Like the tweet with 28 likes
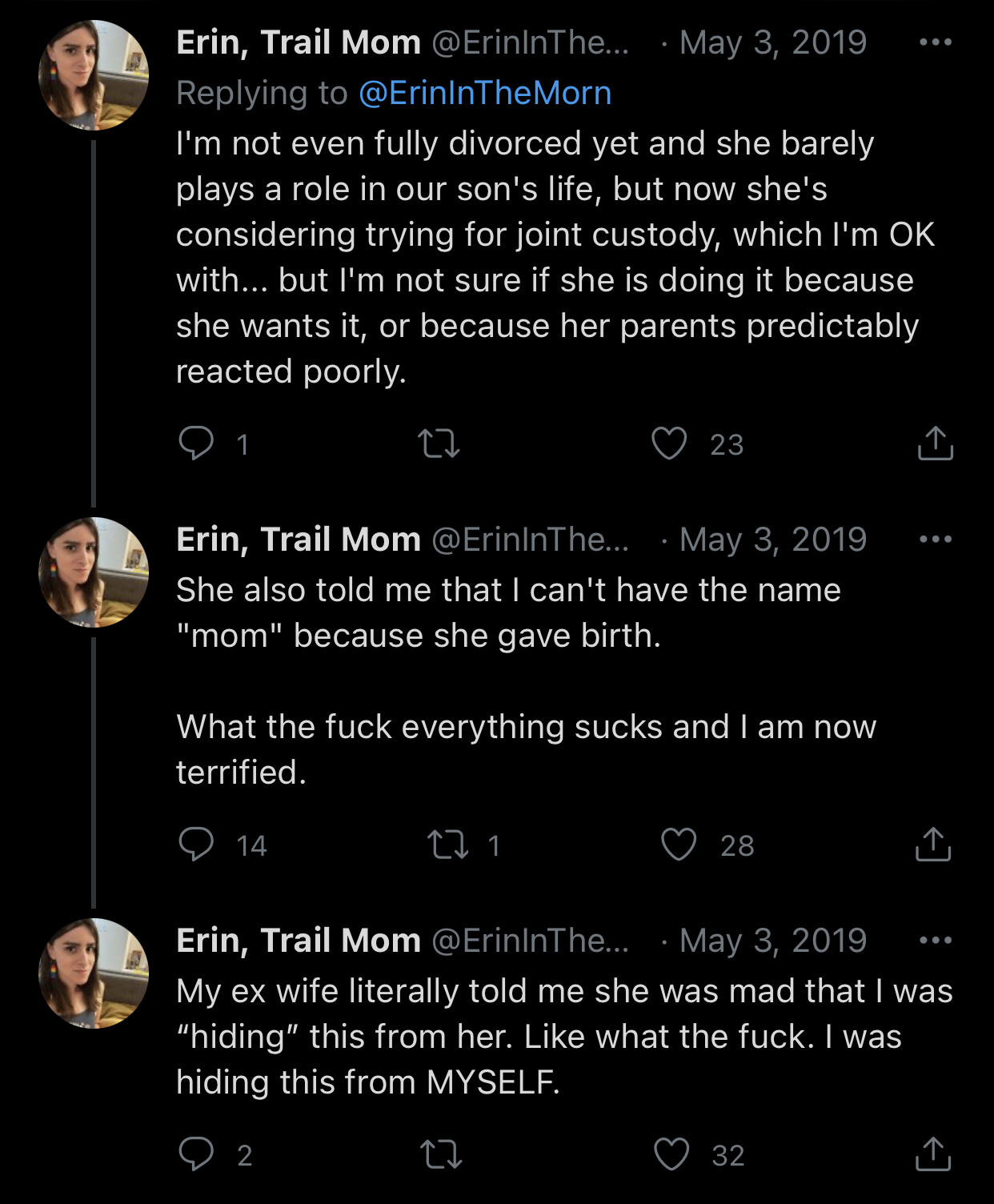Screen dimensions: 994x1204 679,845
